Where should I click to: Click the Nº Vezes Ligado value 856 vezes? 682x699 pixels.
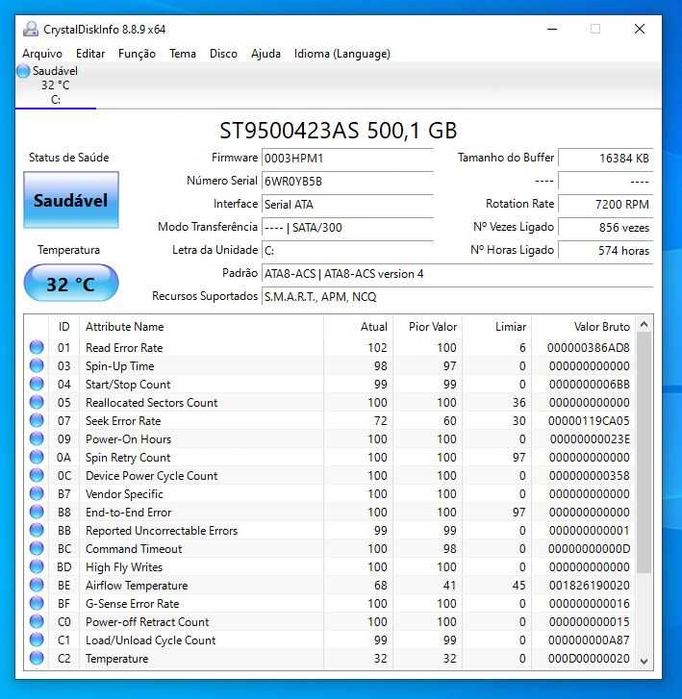coord(606,228)
